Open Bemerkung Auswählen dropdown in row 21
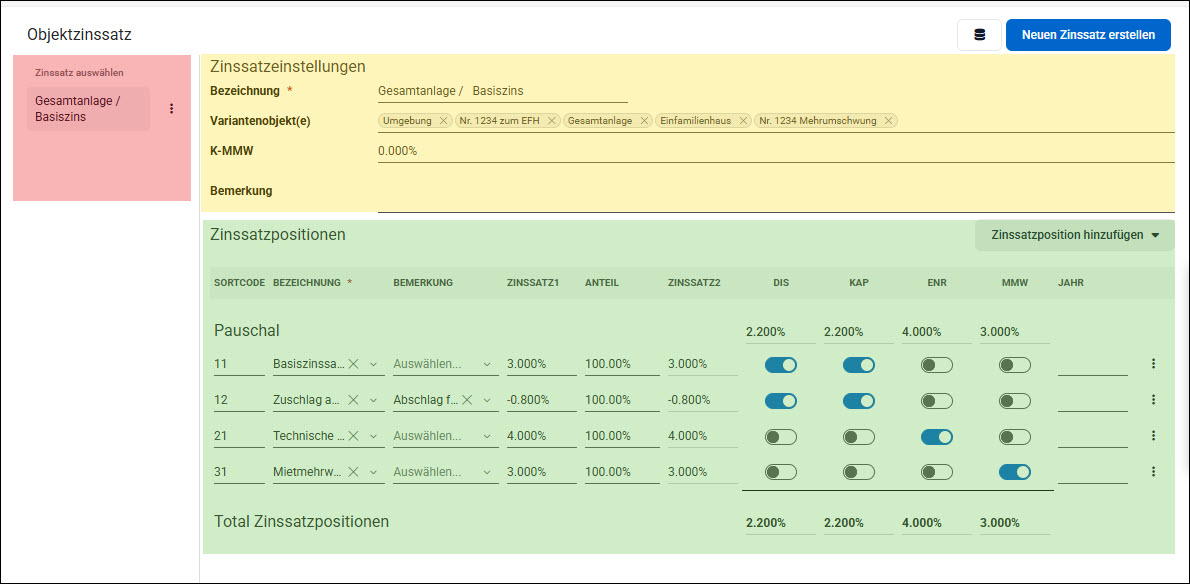1190x584 pixels. click(x=445, y=436)
